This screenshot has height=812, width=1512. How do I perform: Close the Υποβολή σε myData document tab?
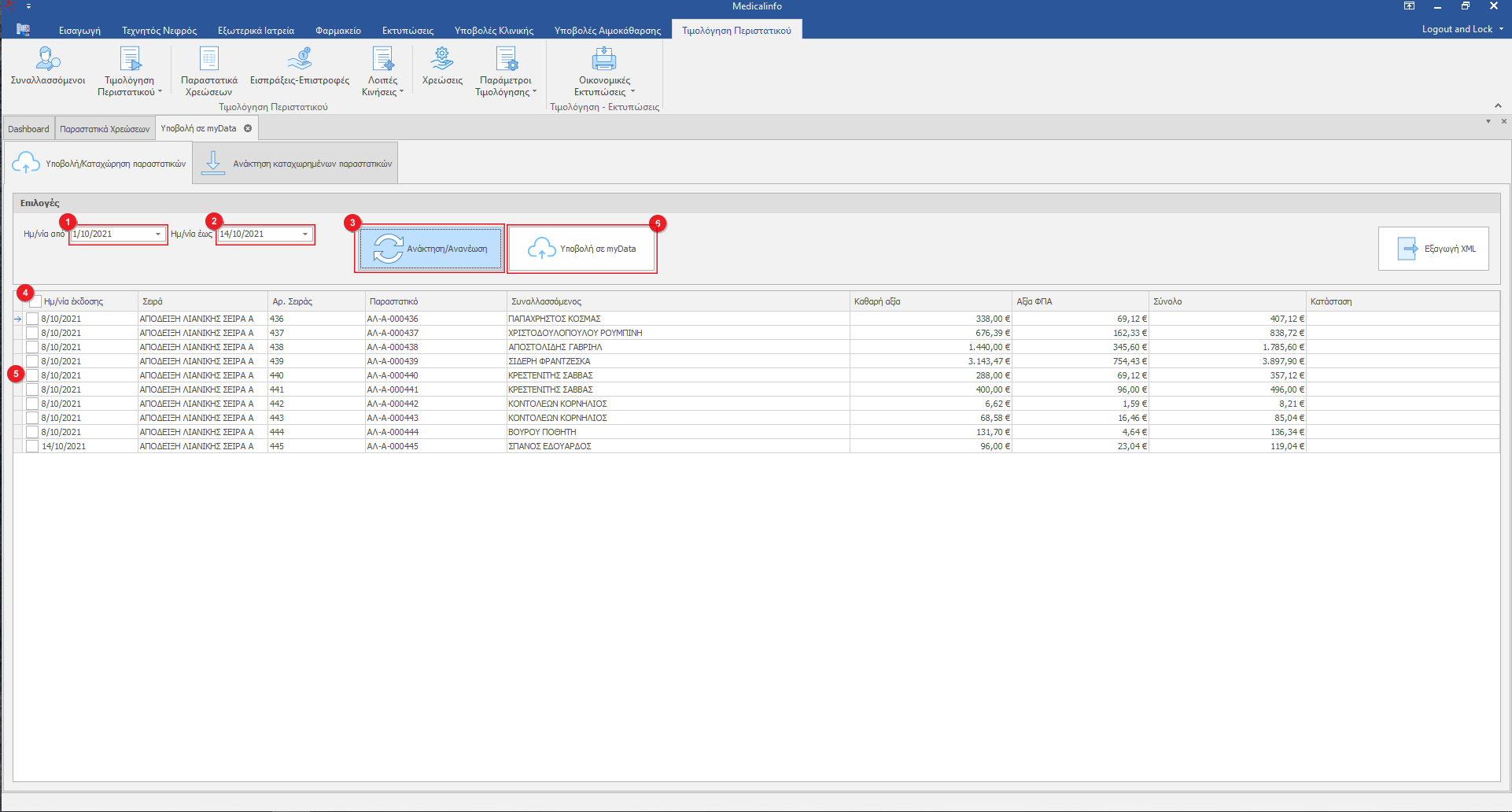pos(248,128)
